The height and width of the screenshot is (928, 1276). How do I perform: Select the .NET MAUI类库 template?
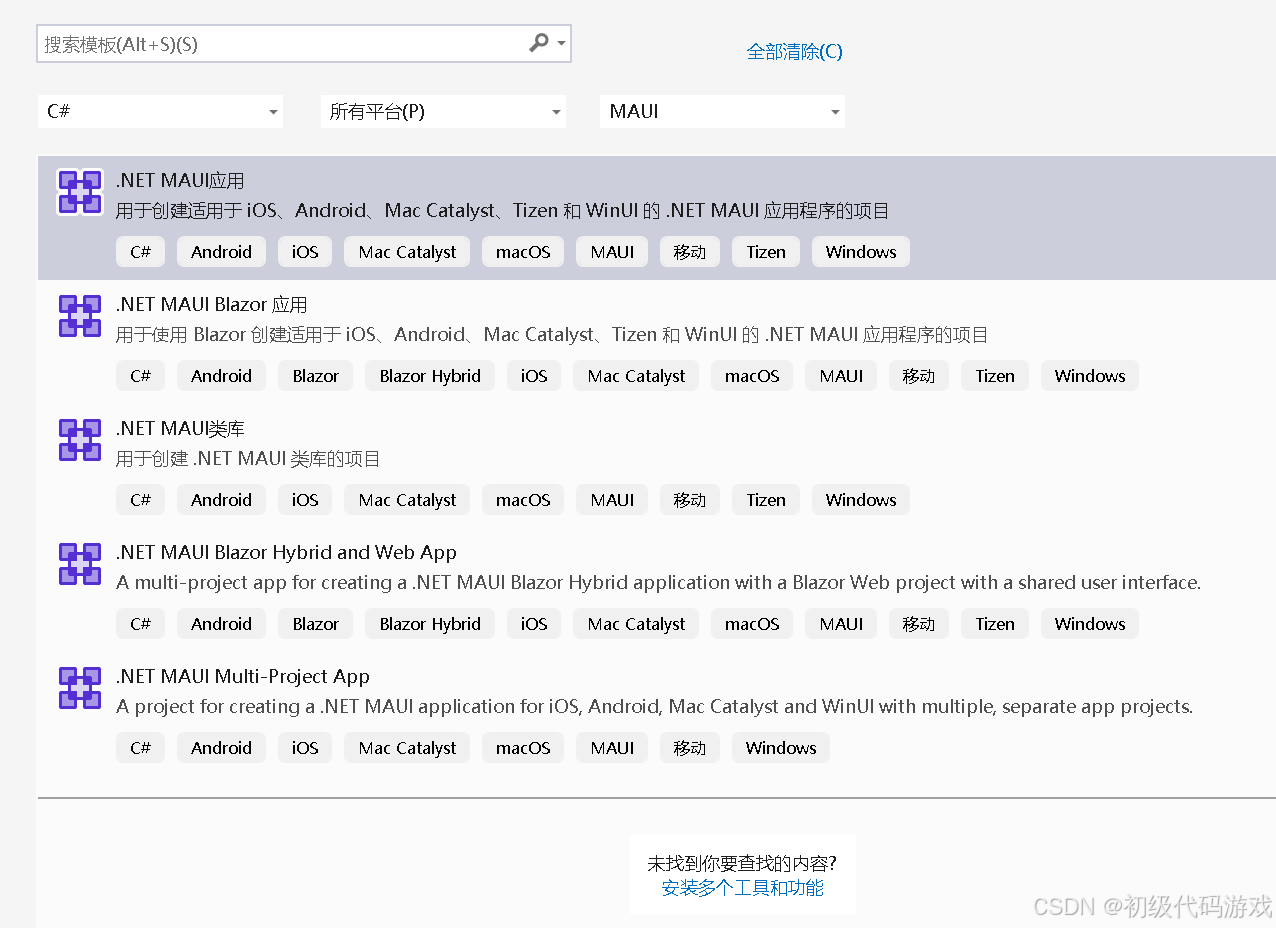(657, 466)
